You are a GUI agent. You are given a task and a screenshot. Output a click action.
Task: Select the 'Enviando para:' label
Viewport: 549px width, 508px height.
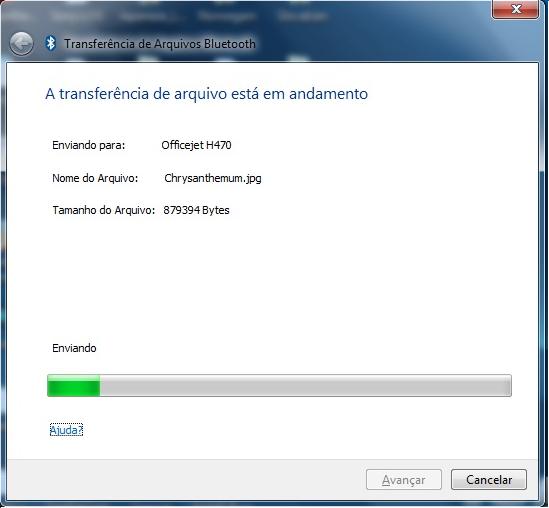pyautogui.click(x=89, y=145)
